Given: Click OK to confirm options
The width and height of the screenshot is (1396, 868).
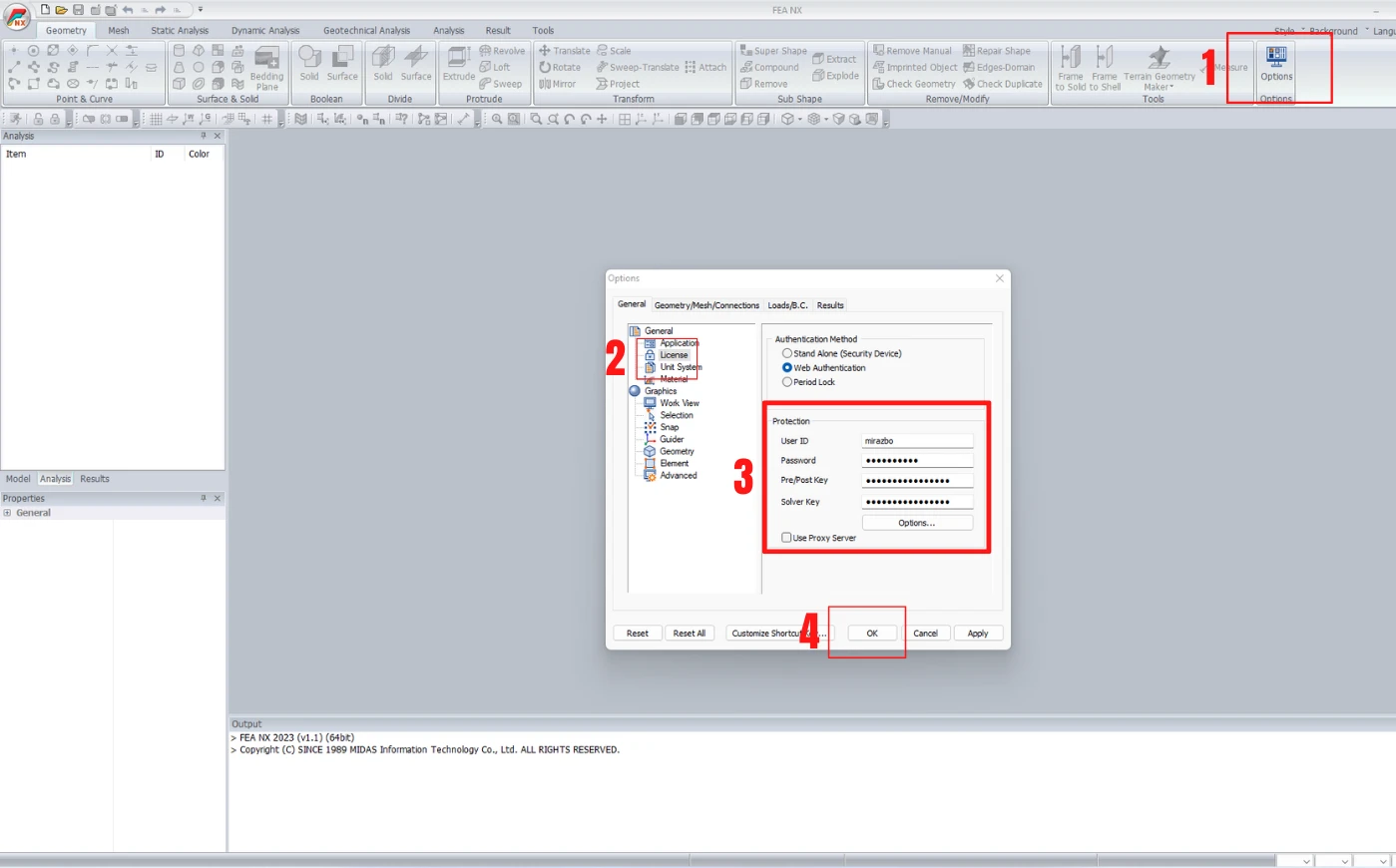Looking at the screenshot, I should point(872,634).
